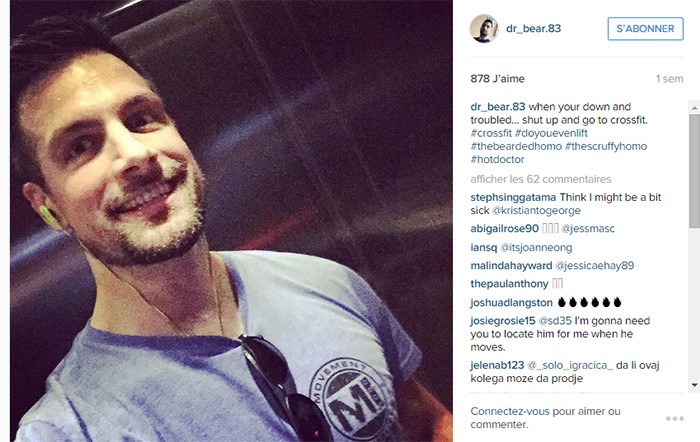Visit stephsinggatama commenter profile

[513, 197]
